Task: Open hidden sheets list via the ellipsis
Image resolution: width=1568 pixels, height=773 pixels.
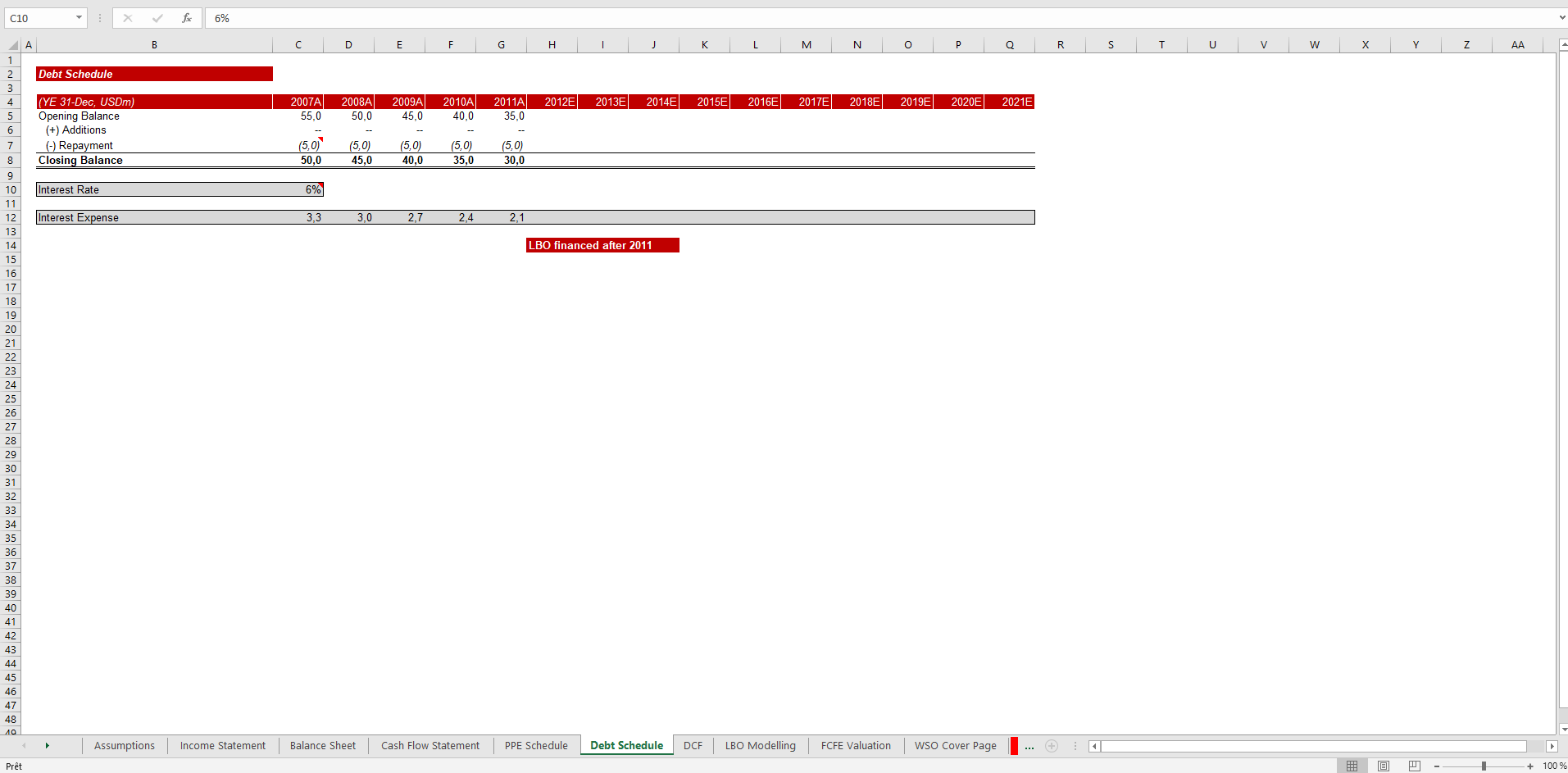Action: coord(1029,746)
